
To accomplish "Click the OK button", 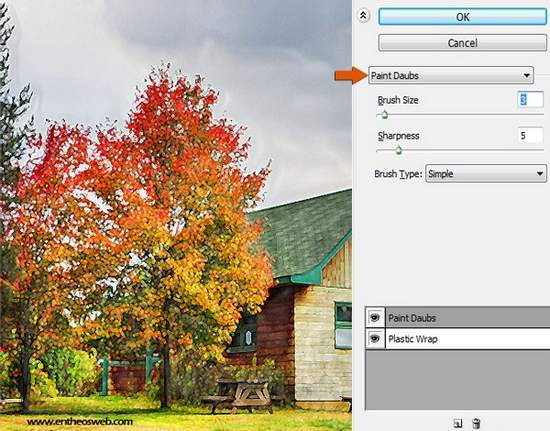I will point(462,16).
